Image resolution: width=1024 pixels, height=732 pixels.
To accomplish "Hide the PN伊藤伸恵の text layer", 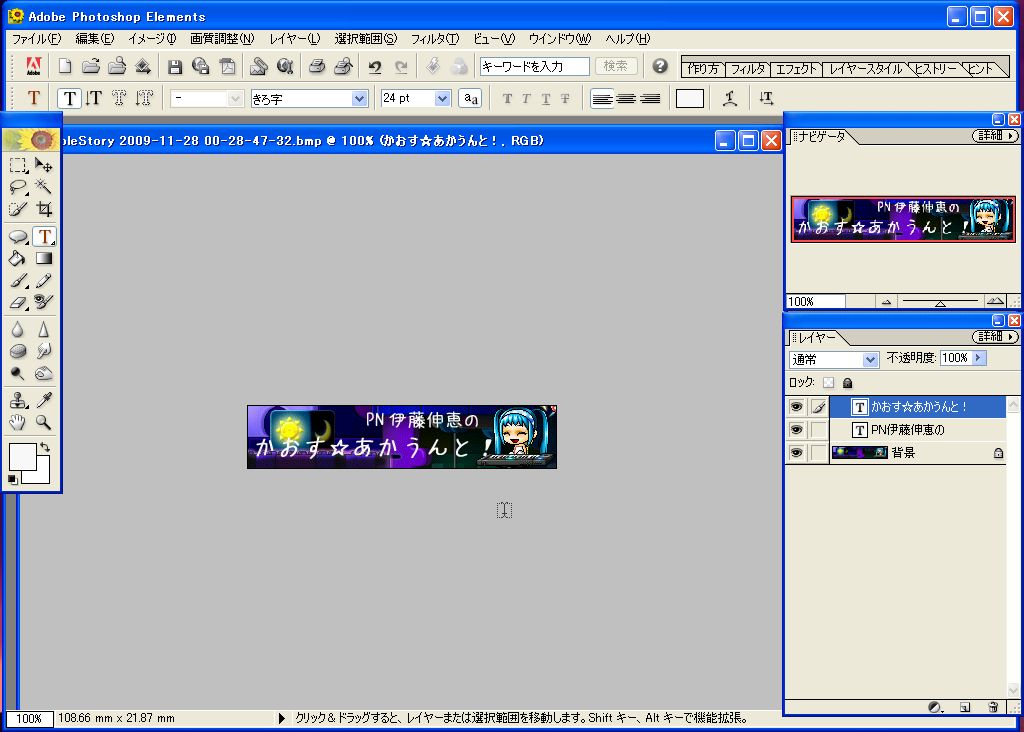I will tap(796, 430).
